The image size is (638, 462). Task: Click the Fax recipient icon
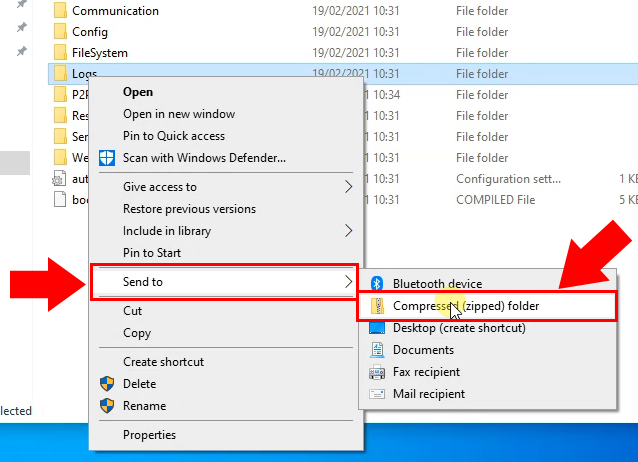pyautogui.click(x=377, y=372)
